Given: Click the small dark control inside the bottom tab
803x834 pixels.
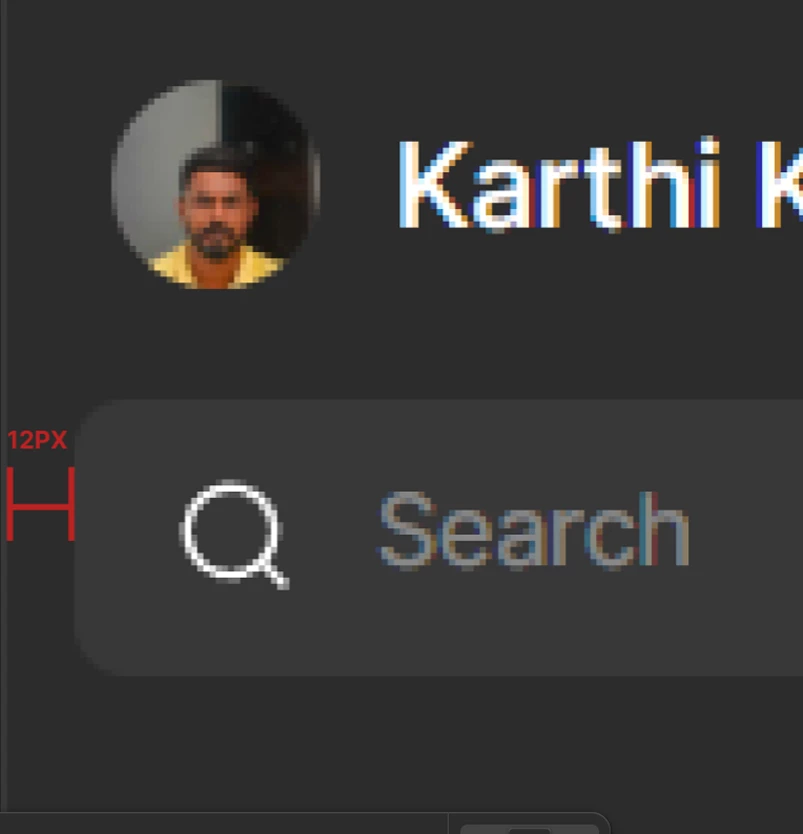Looking at the screenshot, I should (530, 831).
